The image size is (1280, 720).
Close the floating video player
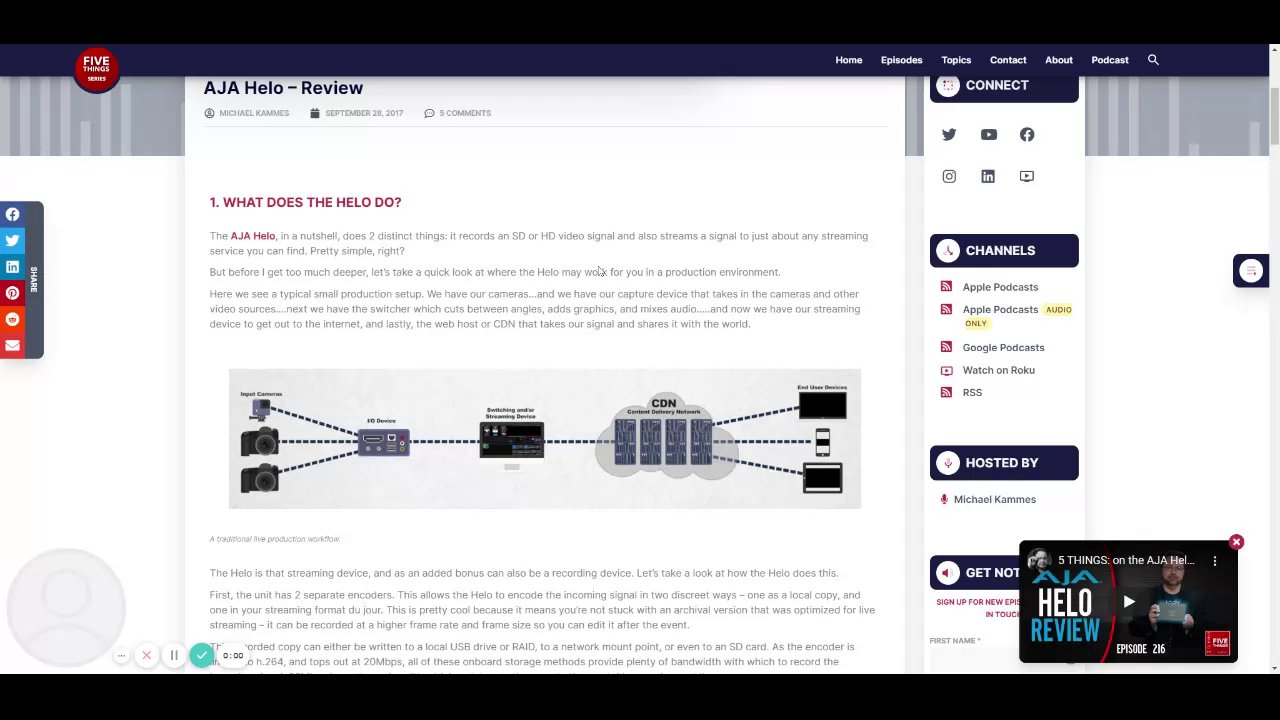tap(1236, 542)
